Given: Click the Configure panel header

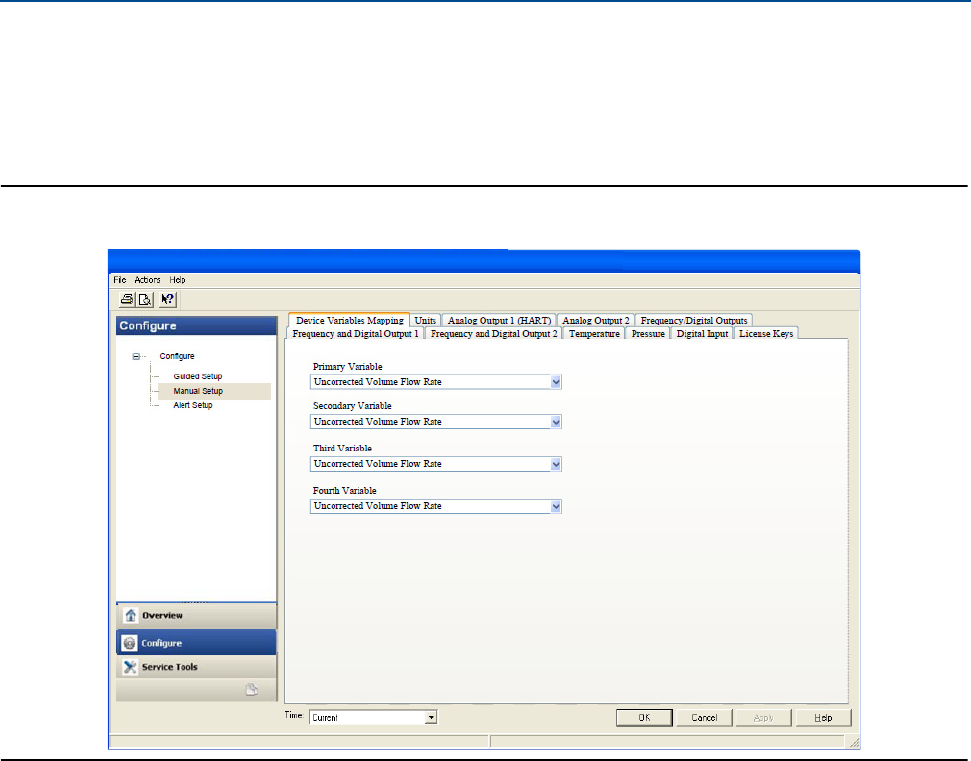Looking at the screenshot, I should point(196,326).
